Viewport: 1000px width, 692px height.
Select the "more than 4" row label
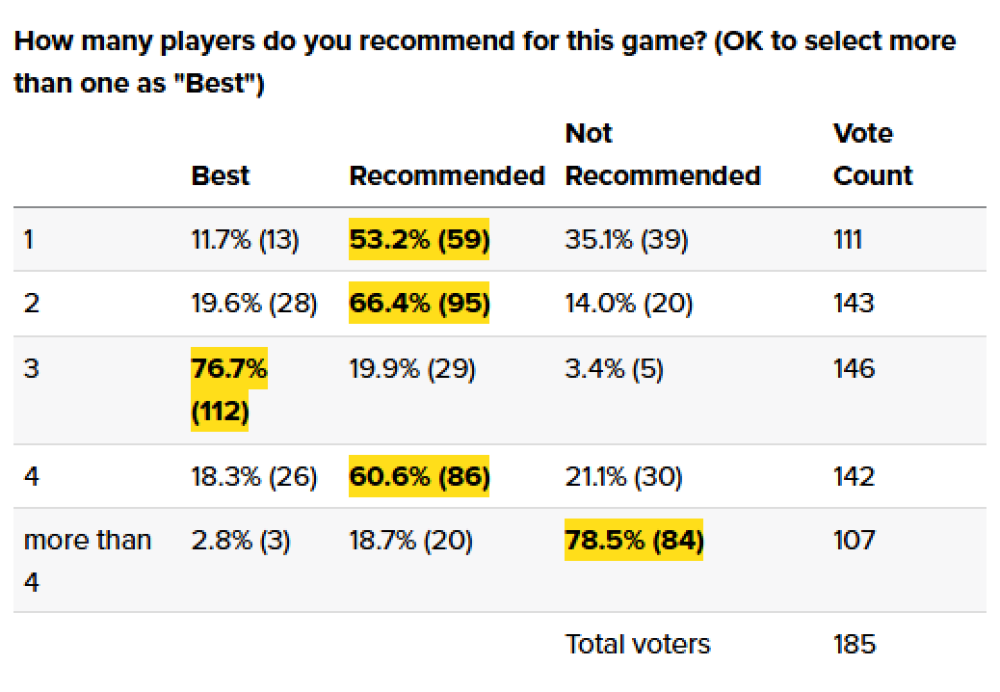pos(87,560)
